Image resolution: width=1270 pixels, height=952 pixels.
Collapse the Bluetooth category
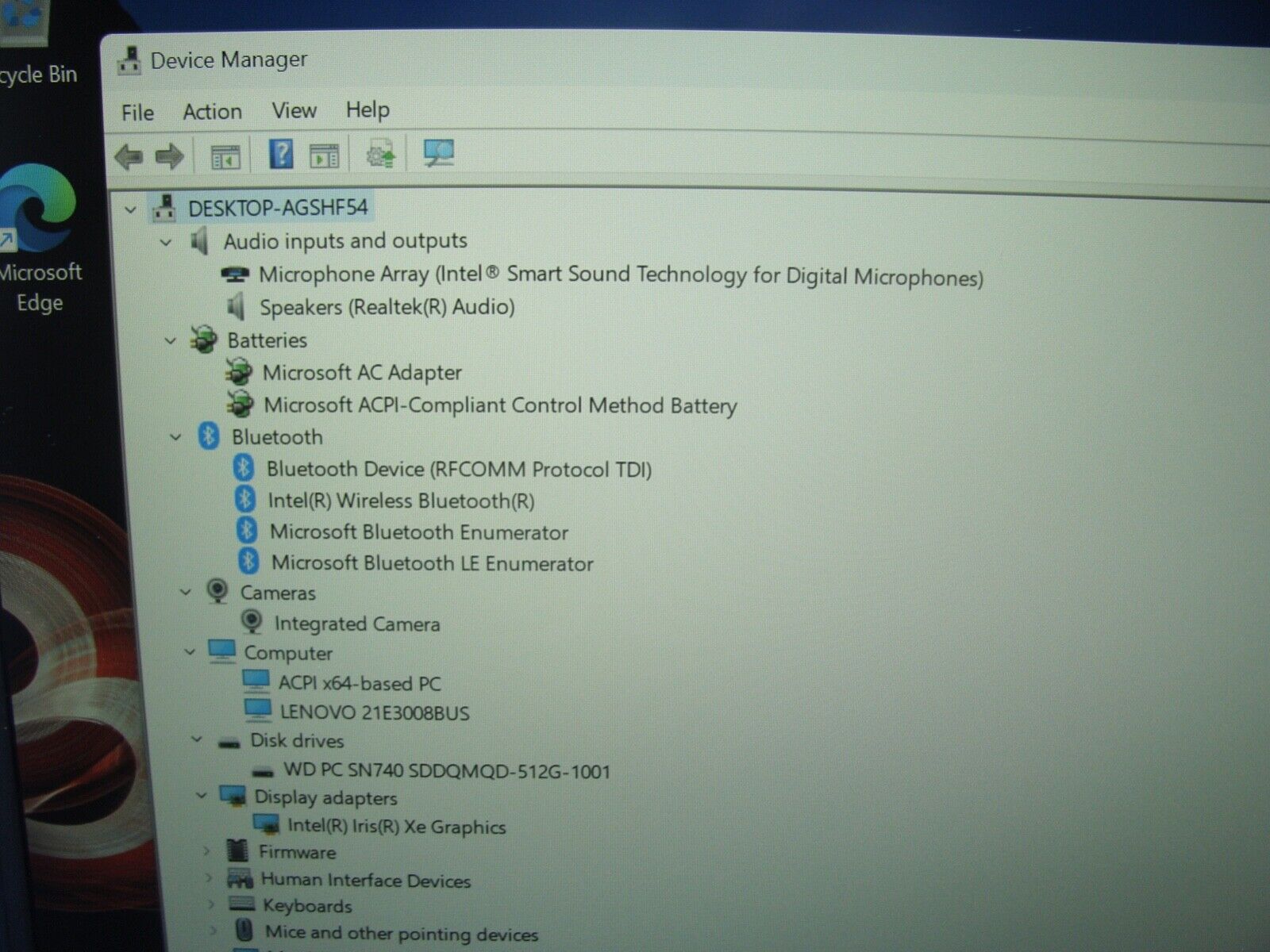coord(175,438)
